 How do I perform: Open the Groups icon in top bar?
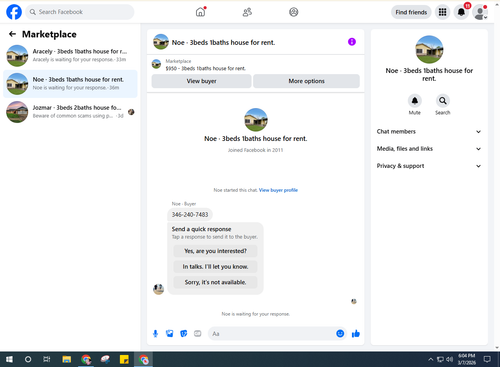[294, 12]
